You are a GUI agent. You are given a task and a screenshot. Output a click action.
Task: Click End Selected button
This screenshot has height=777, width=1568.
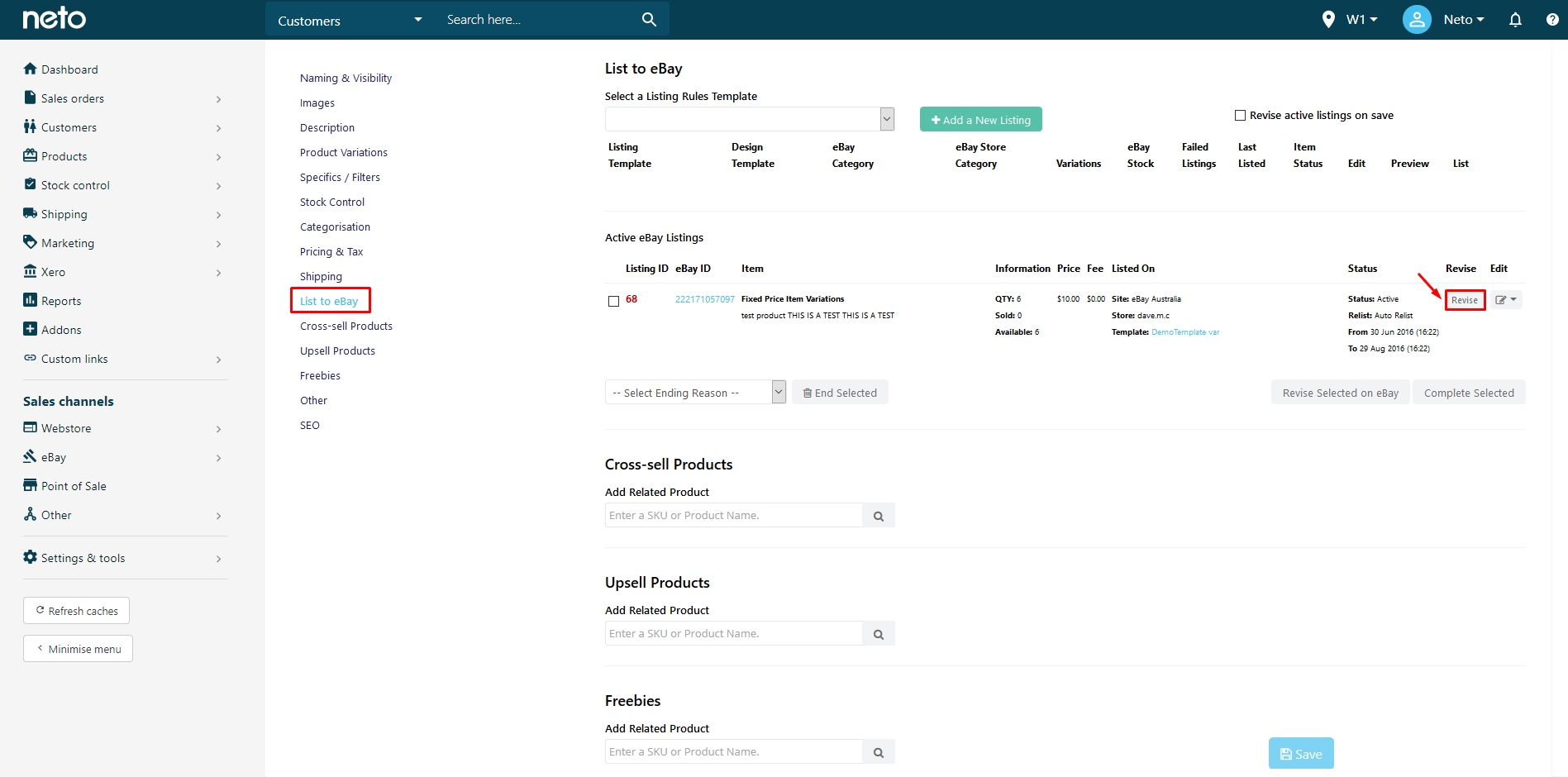(x=840, y=393)
